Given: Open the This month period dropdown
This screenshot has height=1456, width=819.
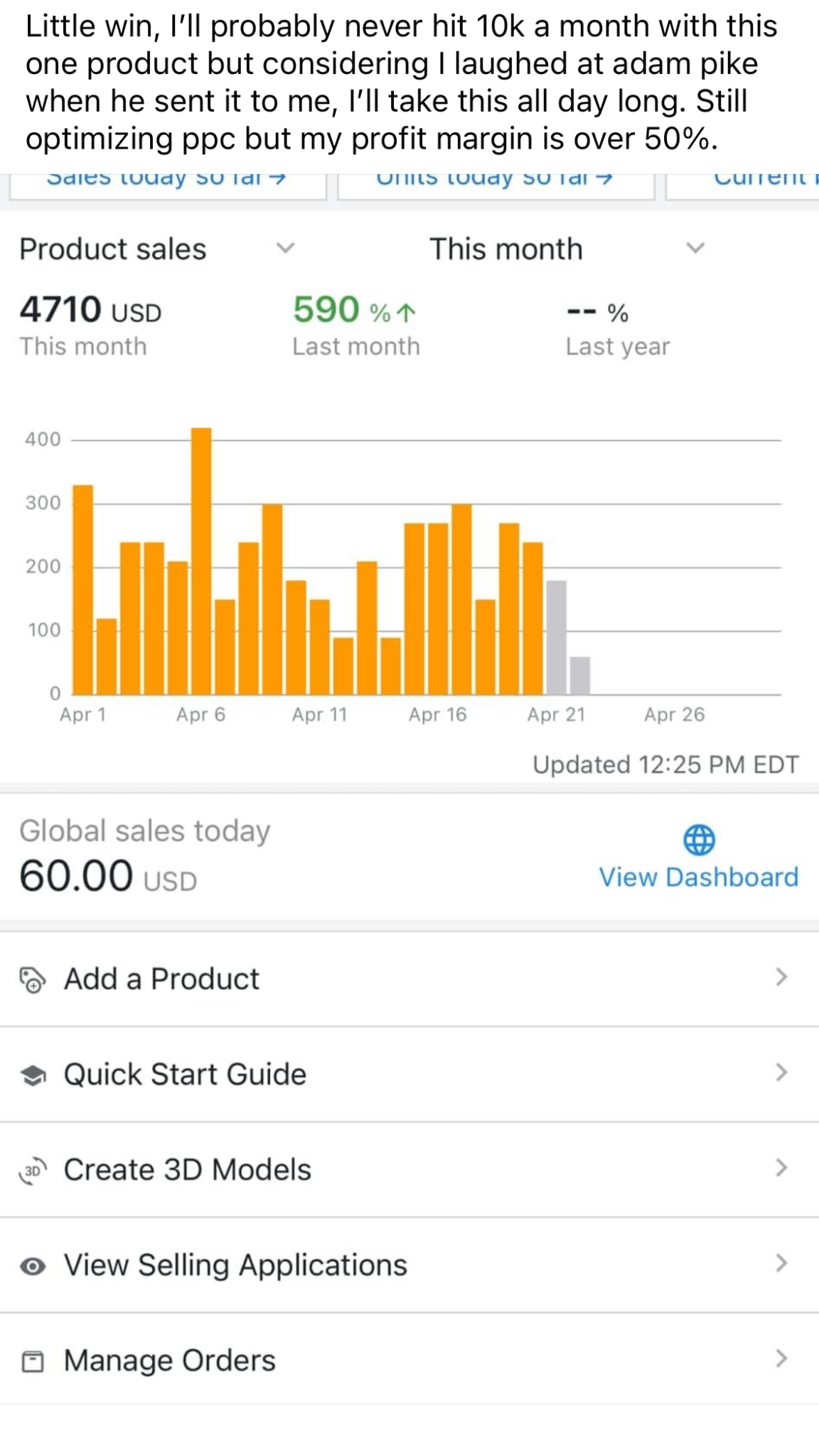Looking at the screenshot, I should coord(695,248).
